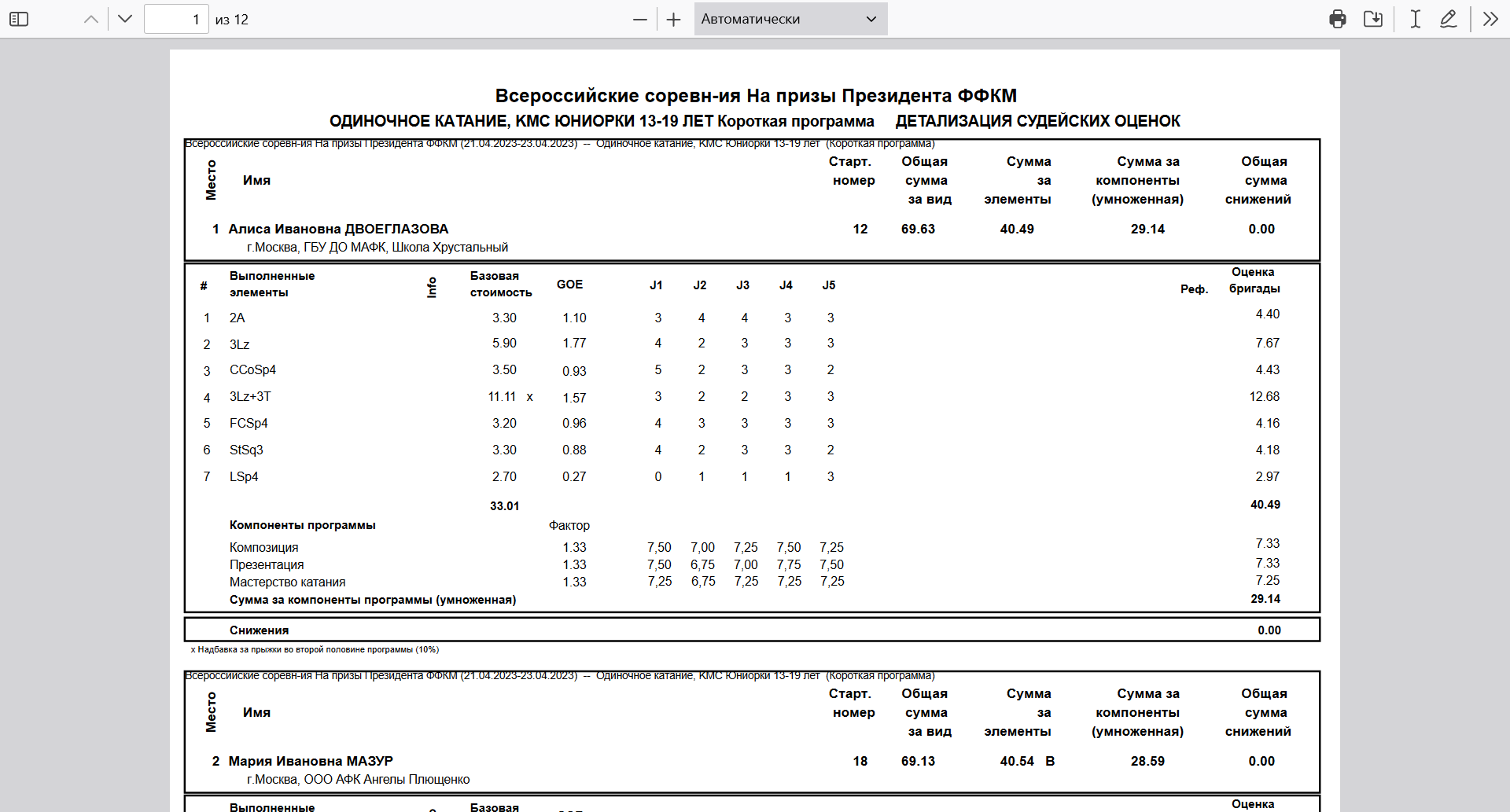
Task: Click total score 69.63
Action: (x=918, y=229)
